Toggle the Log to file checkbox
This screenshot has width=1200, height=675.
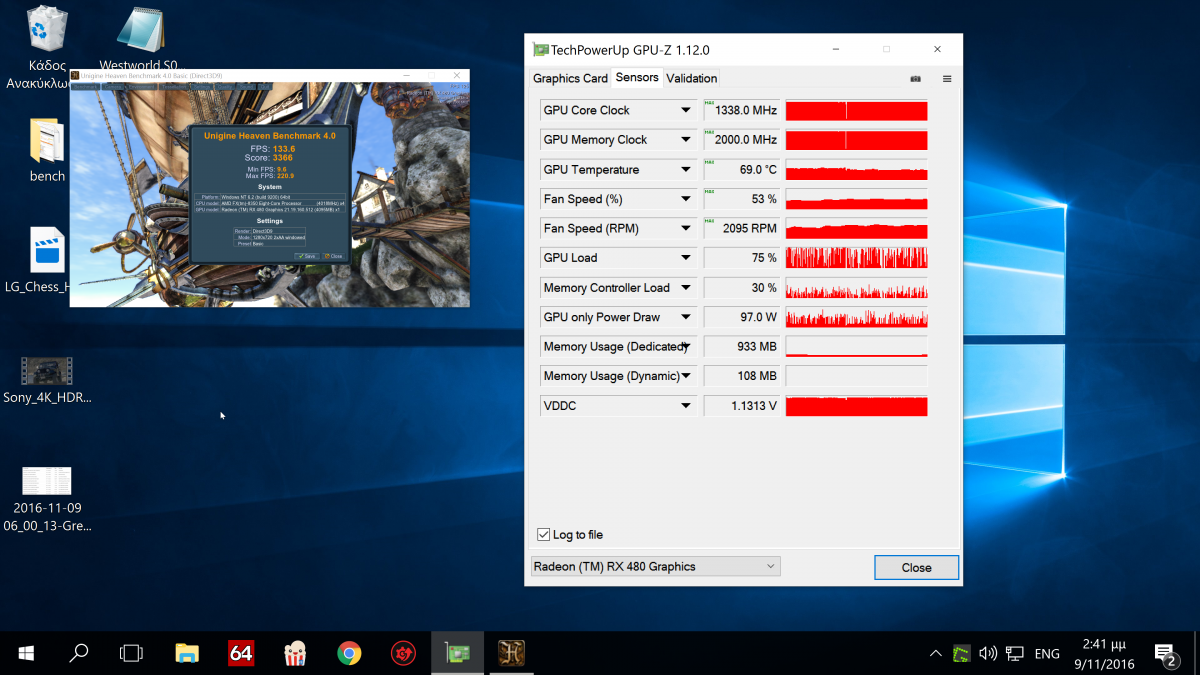pos(544,535)
